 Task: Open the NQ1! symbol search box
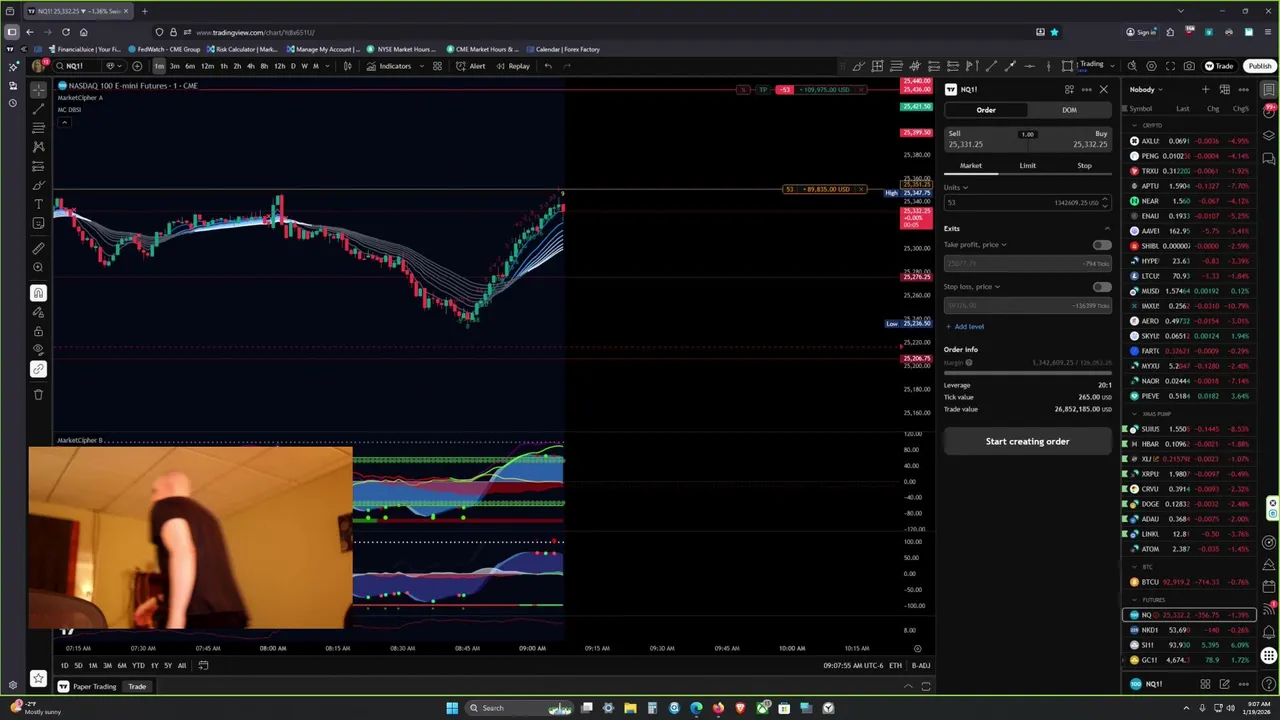(76, 66)
